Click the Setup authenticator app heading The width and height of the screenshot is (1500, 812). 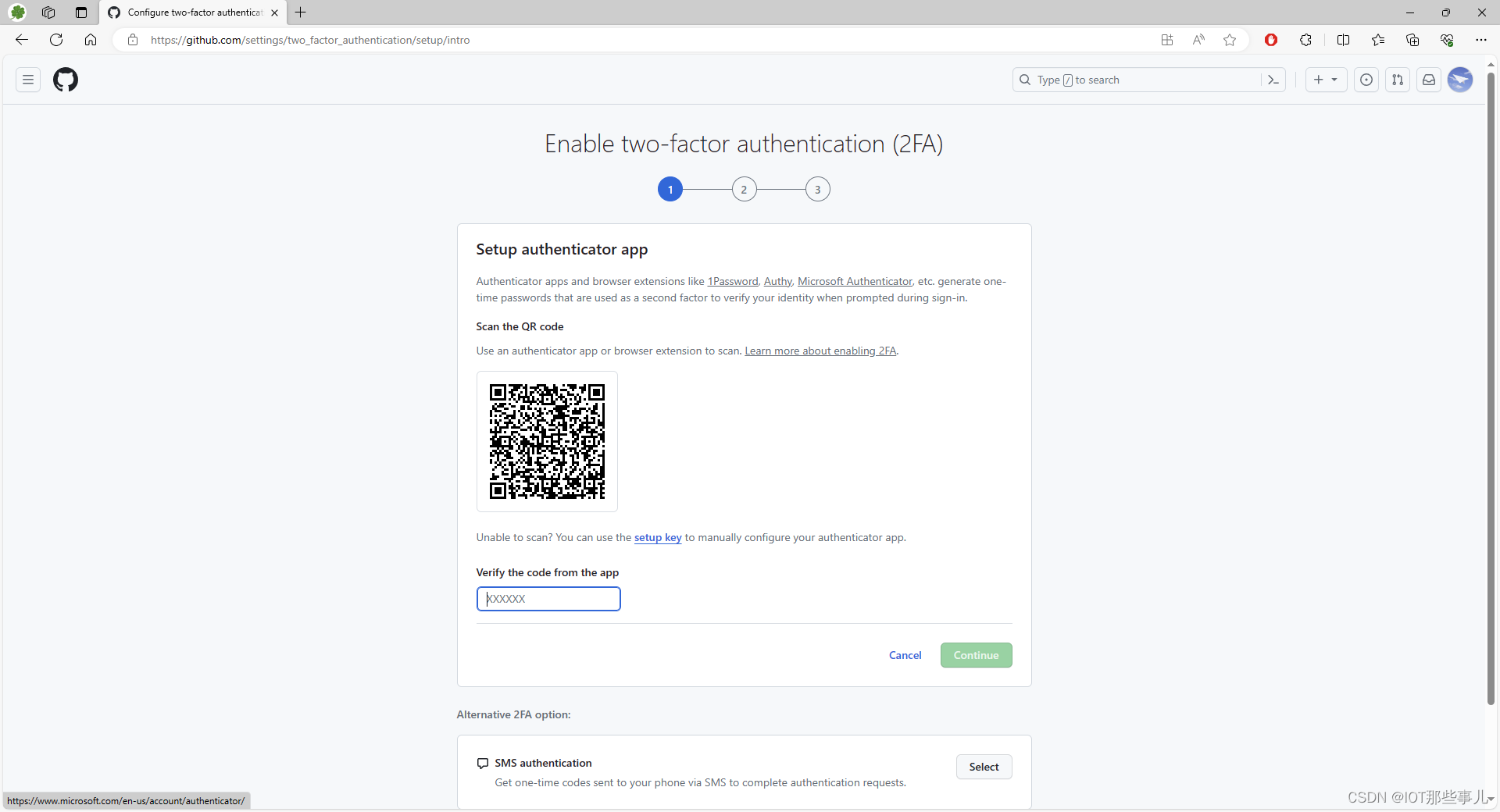point(562,249)
